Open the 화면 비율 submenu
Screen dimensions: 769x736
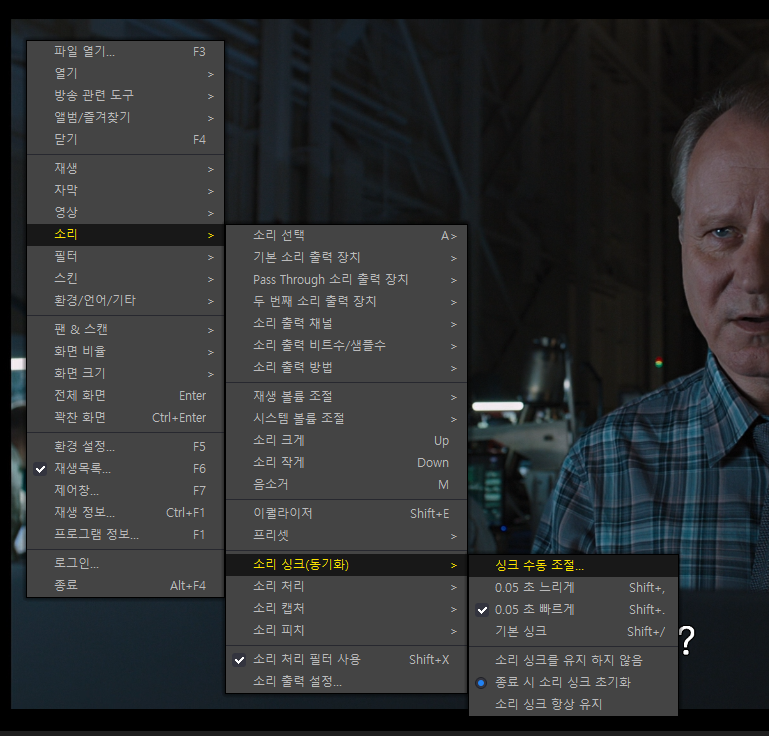[126, 352]
